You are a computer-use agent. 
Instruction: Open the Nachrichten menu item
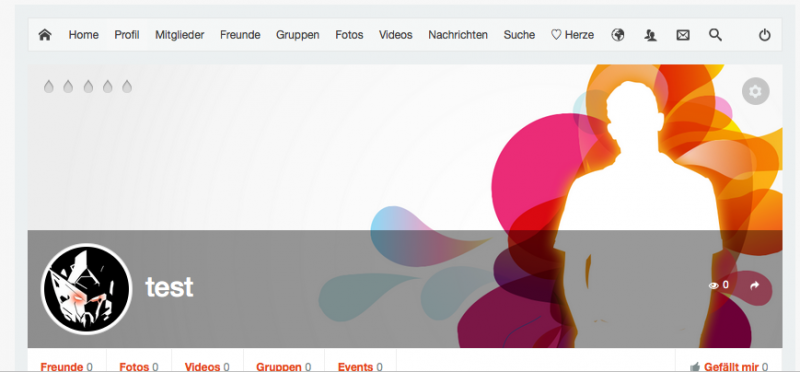(x=458, y=35)
